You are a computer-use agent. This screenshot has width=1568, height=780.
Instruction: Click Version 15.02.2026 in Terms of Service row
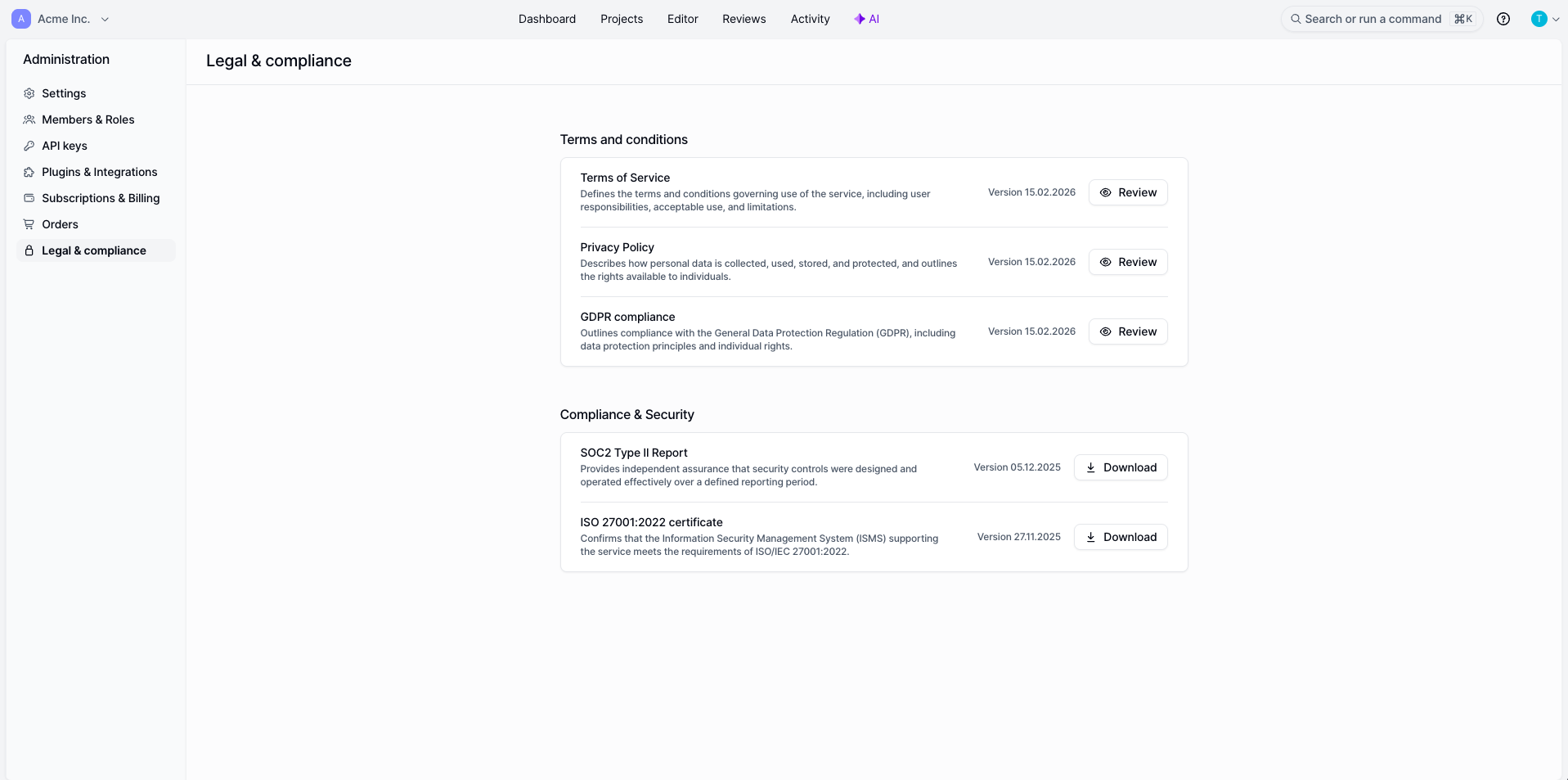click(1031, 192)
